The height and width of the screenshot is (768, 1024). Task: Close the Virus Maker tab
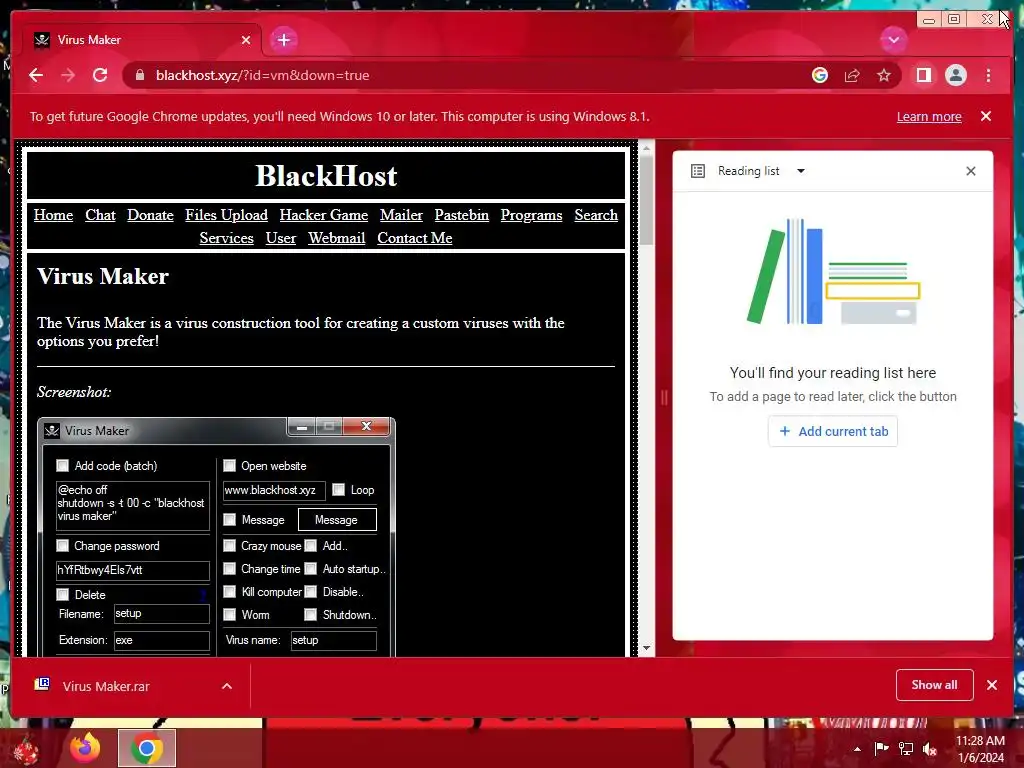(x=246, y=40)
